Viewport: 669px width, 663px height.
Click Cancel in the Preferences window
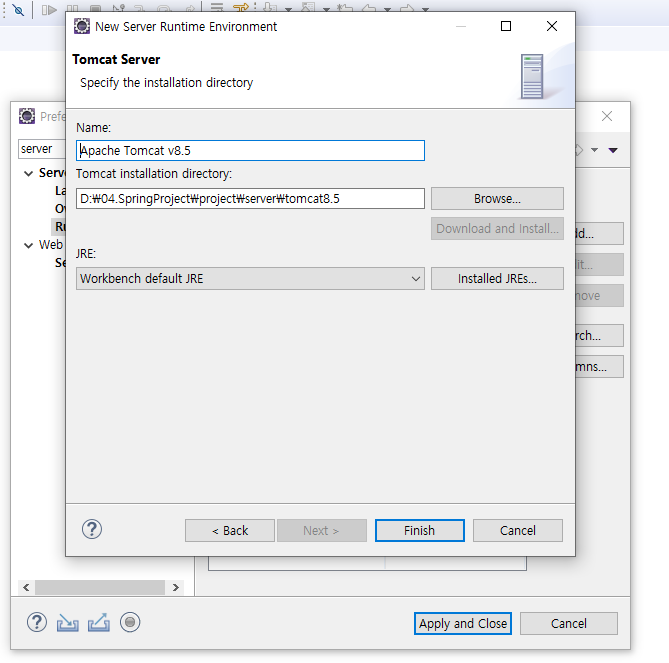click(568, 623)
